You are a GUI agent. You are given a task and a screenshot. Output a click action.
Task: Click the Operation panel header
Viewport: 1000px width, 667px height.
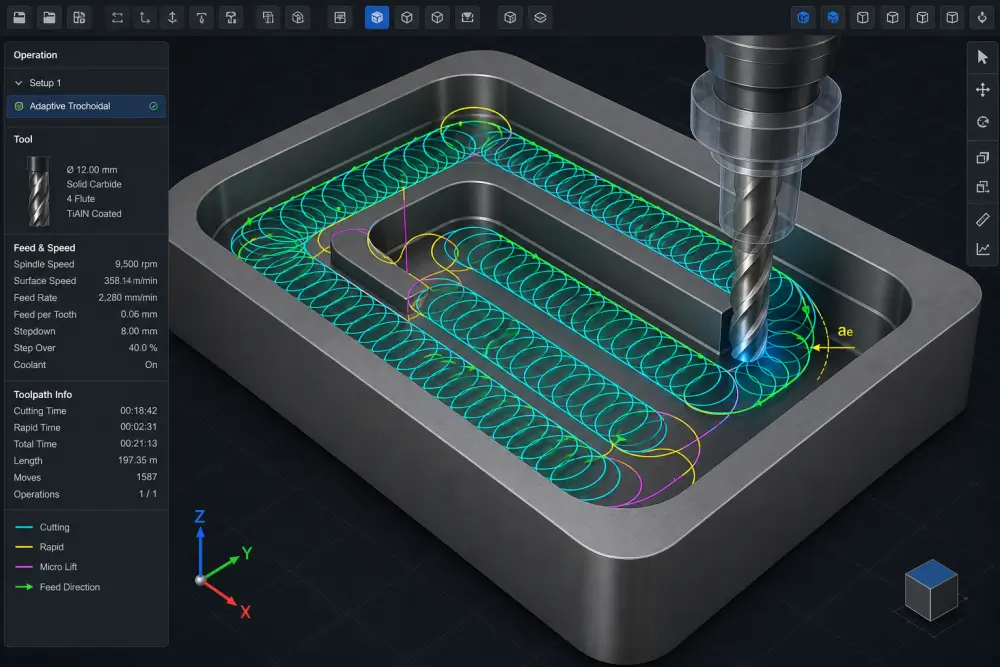pos(35,55)
